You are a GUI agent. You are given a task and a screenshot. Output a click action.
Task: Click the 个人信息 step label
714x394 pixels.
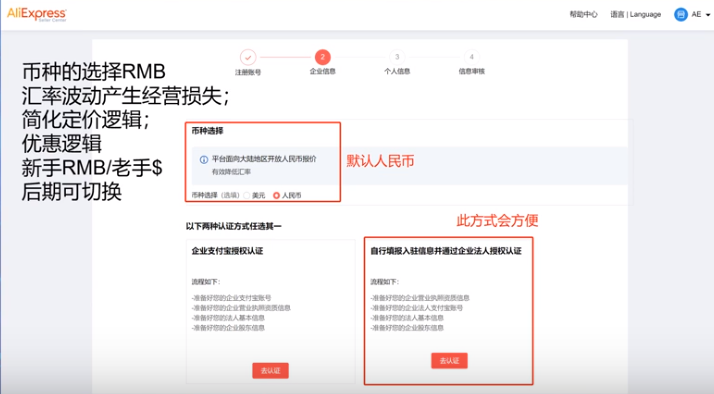397,72
